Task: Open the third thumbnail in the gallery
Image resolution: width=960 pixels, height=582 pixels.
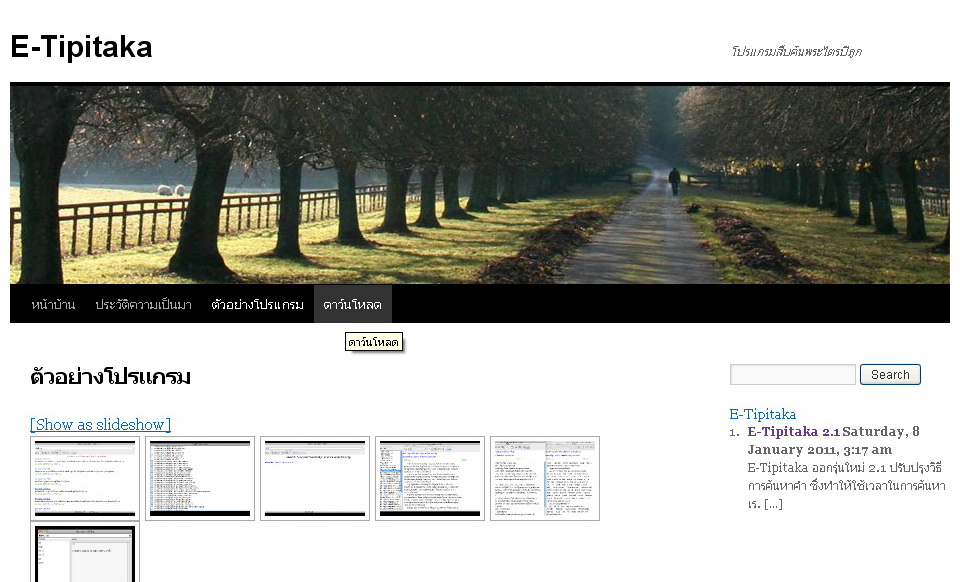Action: (315, 478)
